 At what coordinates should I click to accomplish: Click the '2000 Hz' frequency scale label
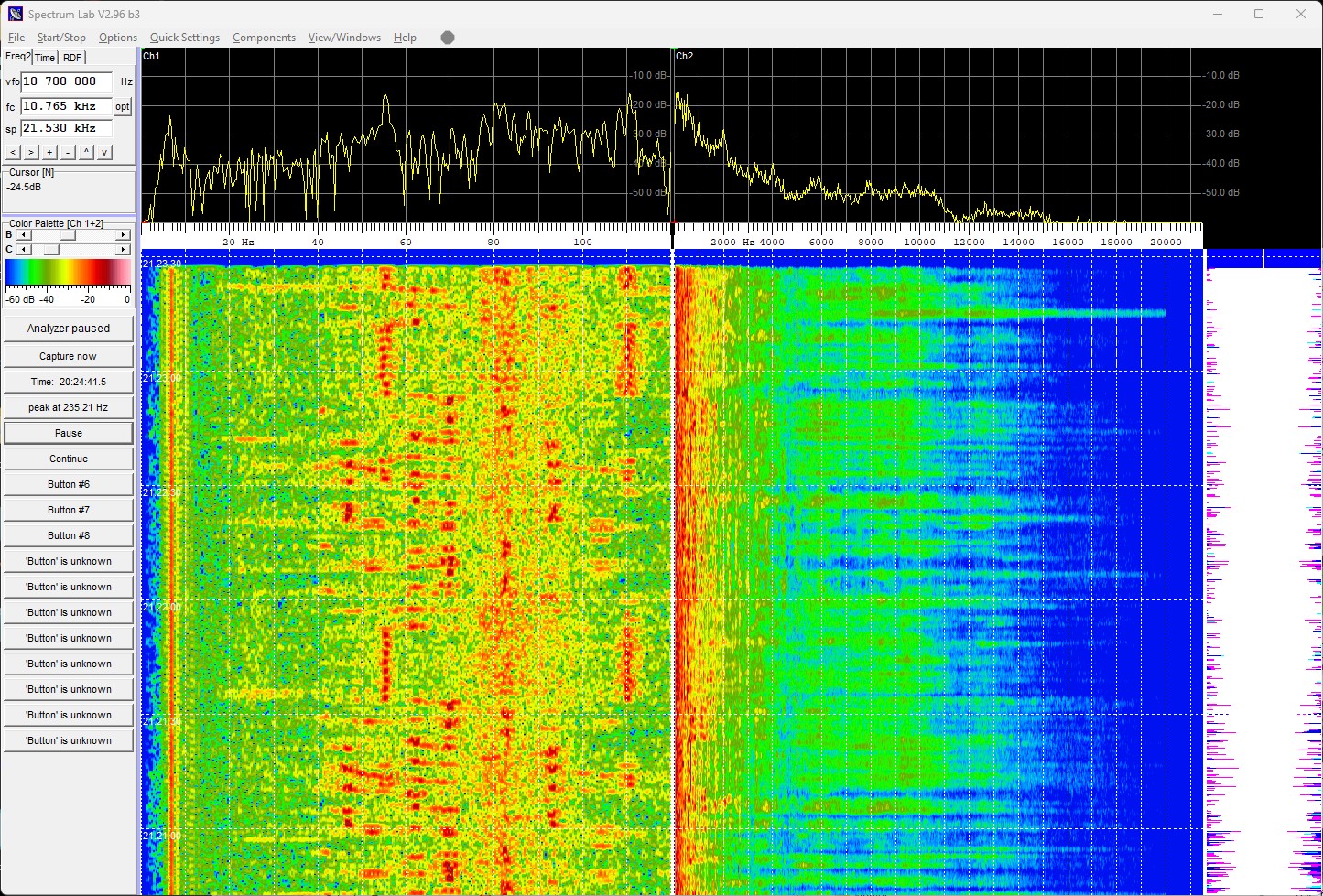coord(732,243)
